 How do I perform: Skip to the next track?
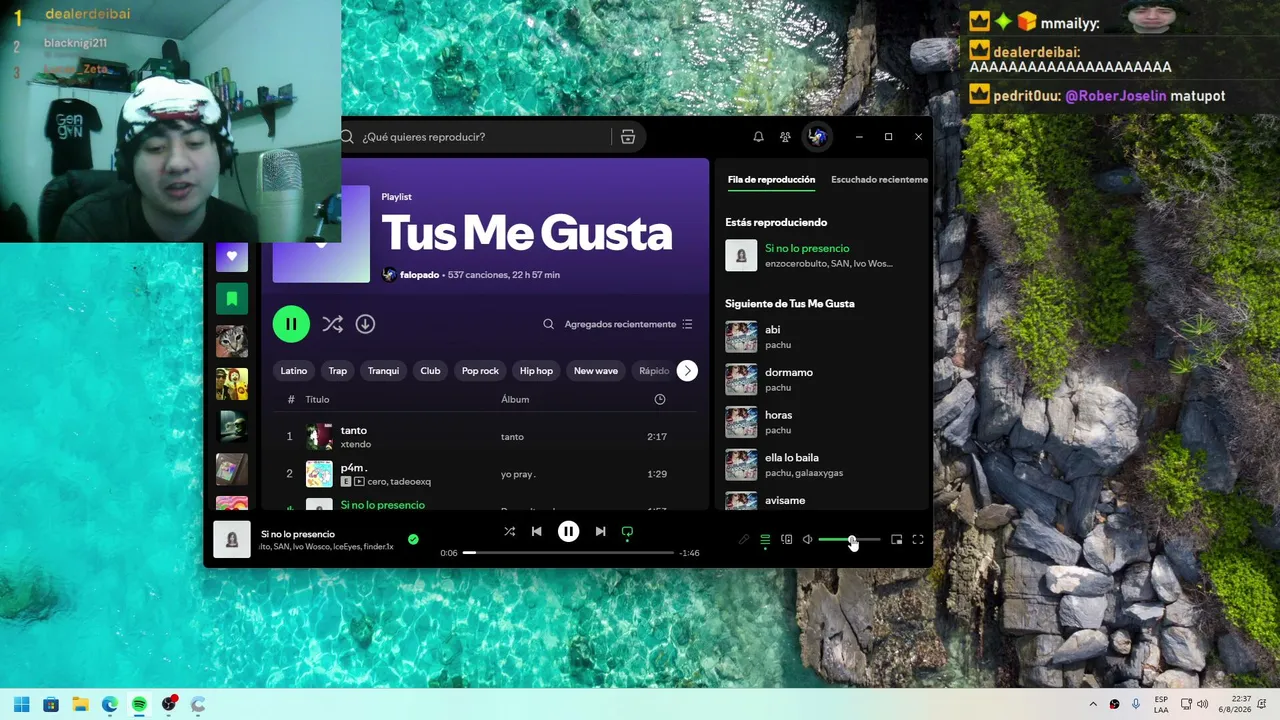coord(600,532)
